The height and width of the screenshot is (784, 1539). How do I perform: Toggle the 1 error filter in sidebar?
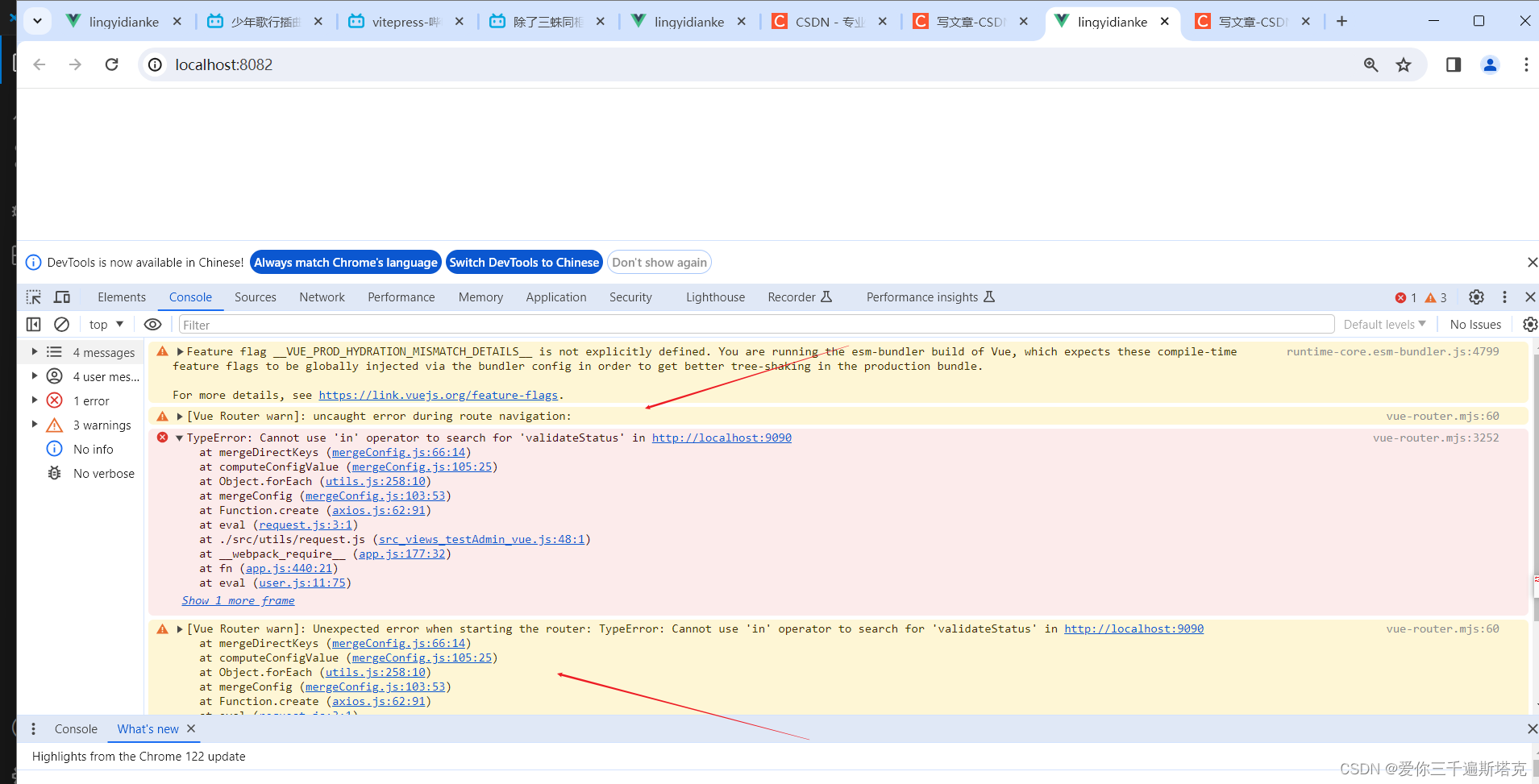(90, 400)
